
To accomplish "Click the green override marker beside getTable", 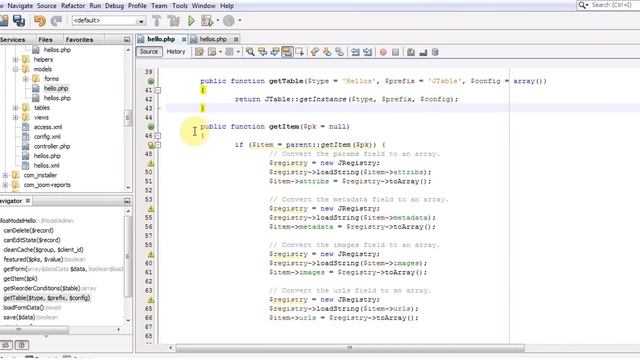I will pos(151,81).
